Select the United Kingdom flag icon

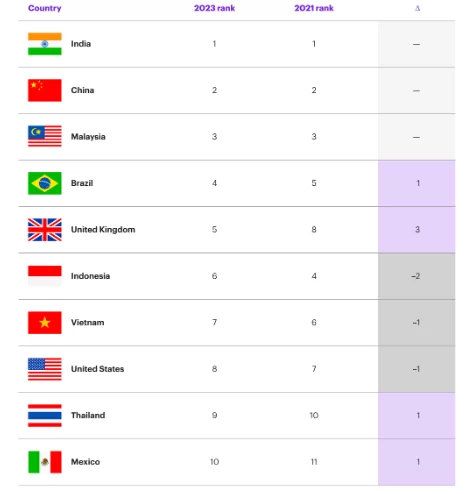pos(45,229)
